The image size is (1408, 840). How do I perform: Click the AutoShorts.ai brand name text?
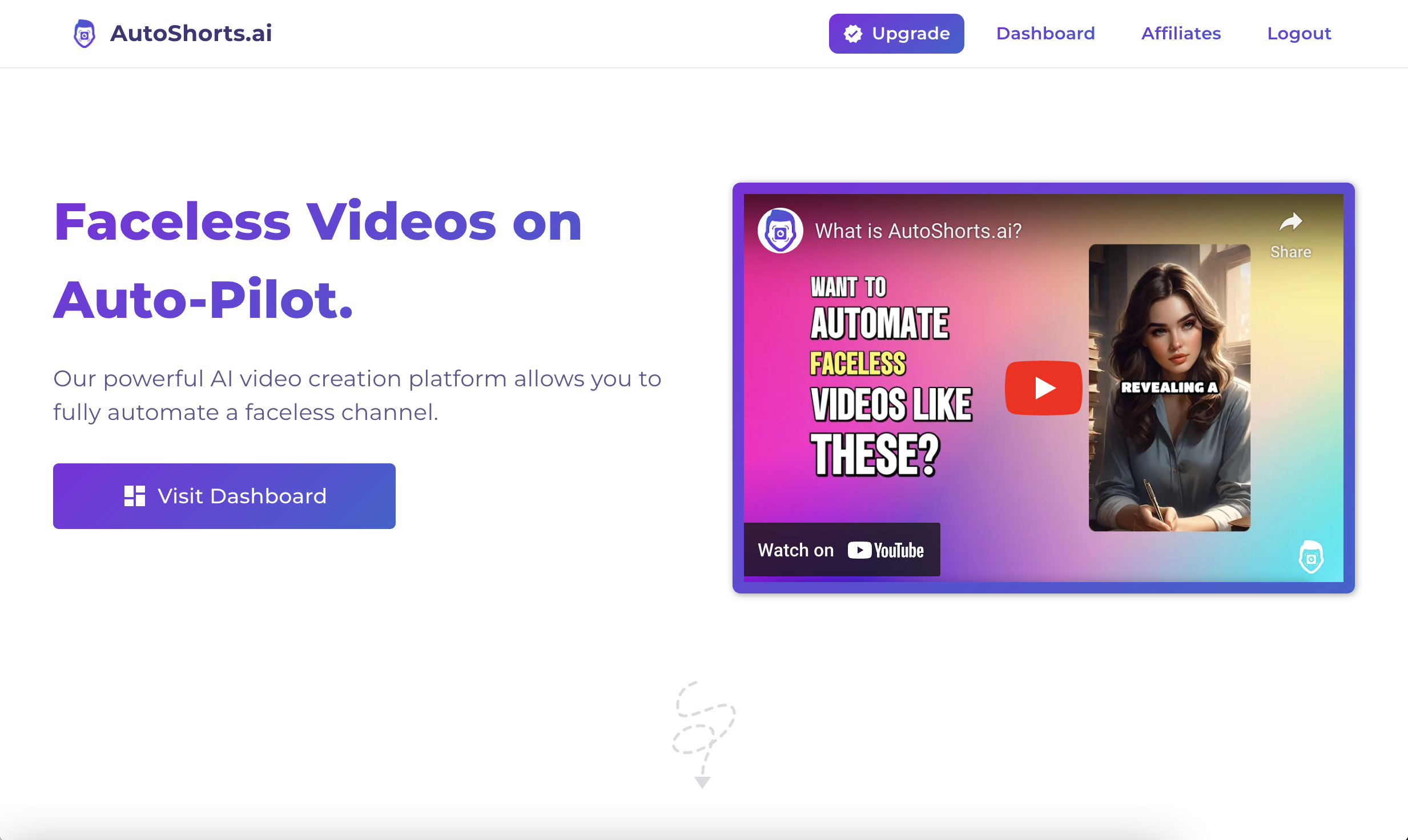coord(191,34)
